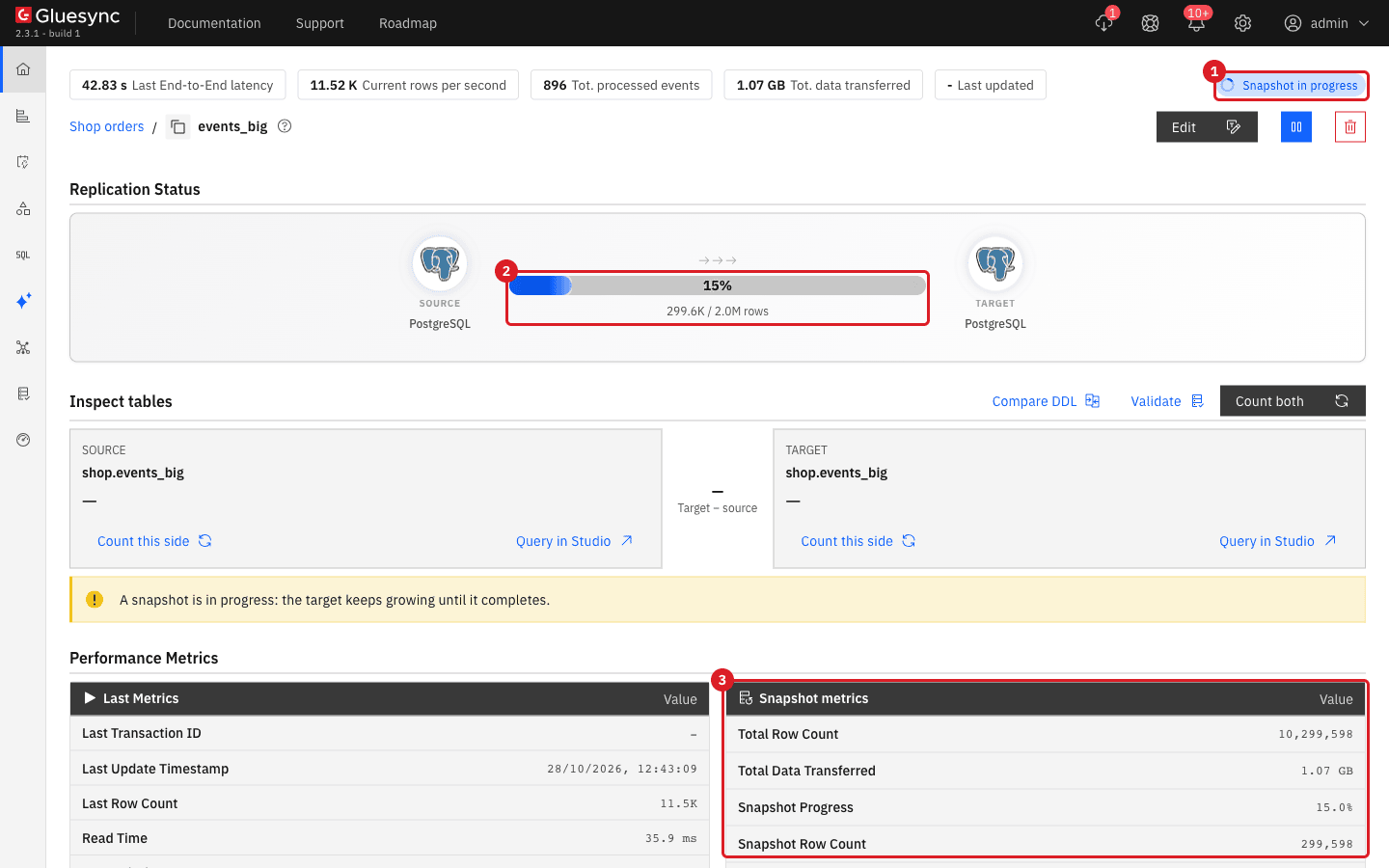Click the 15% snapshot progress bar
The image size is (1389, 868).
(718, 285)
